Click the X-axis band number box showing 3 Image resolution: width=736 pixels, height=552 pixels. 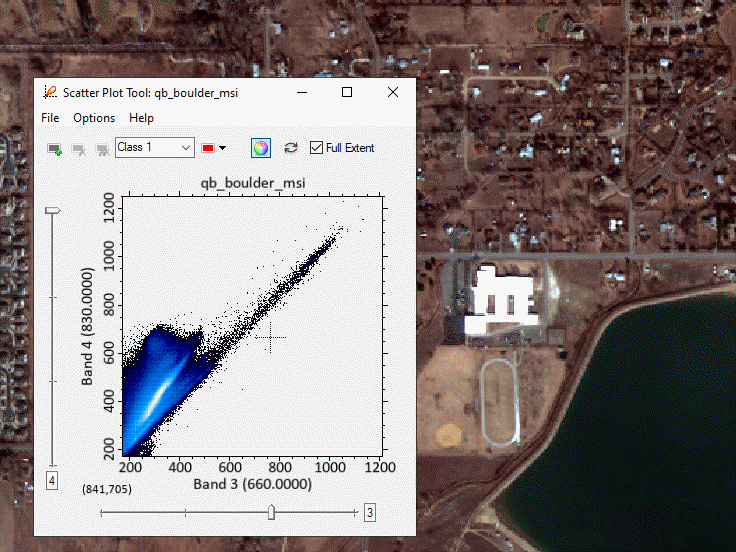click(x=369, y=513)
